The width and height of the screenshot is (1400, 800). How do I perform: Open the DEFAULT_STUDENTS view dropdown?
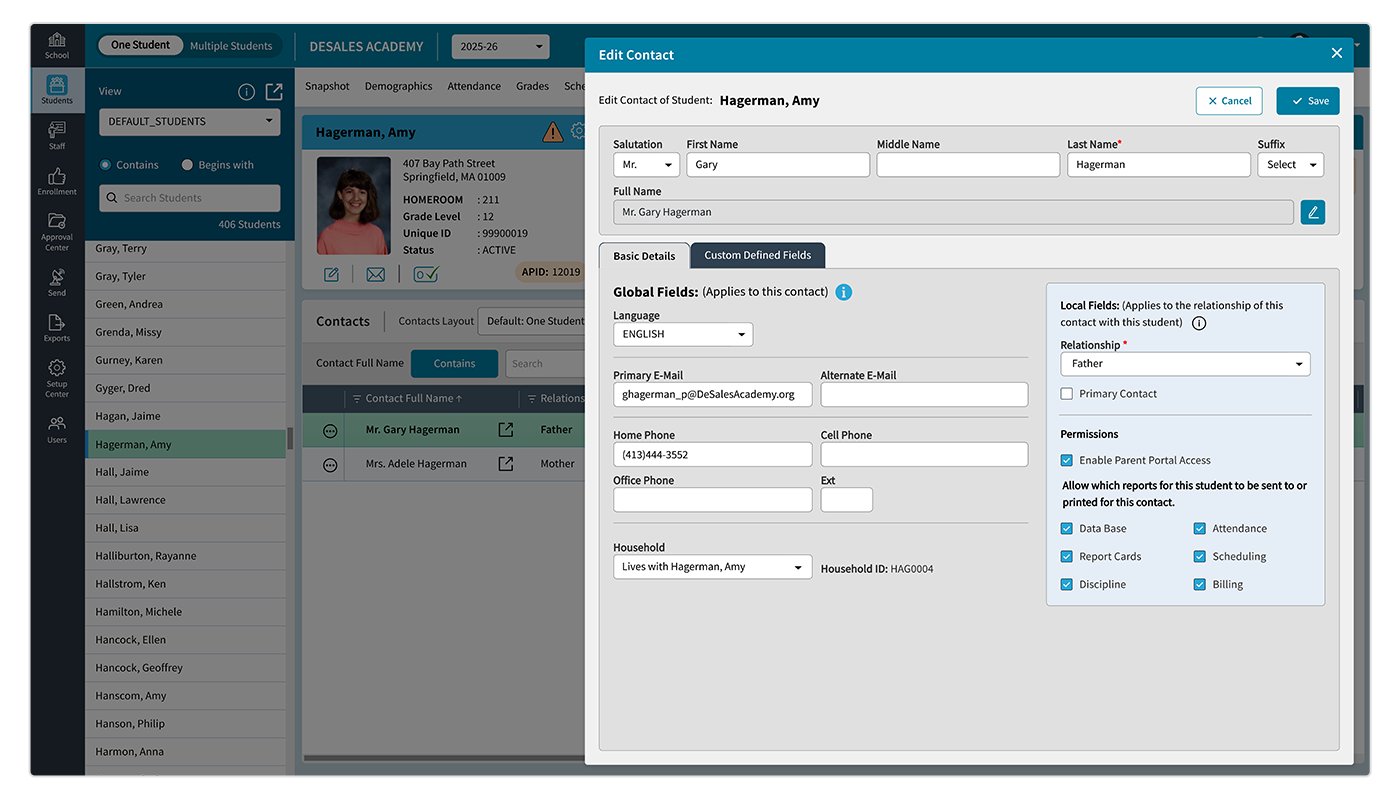189,122
